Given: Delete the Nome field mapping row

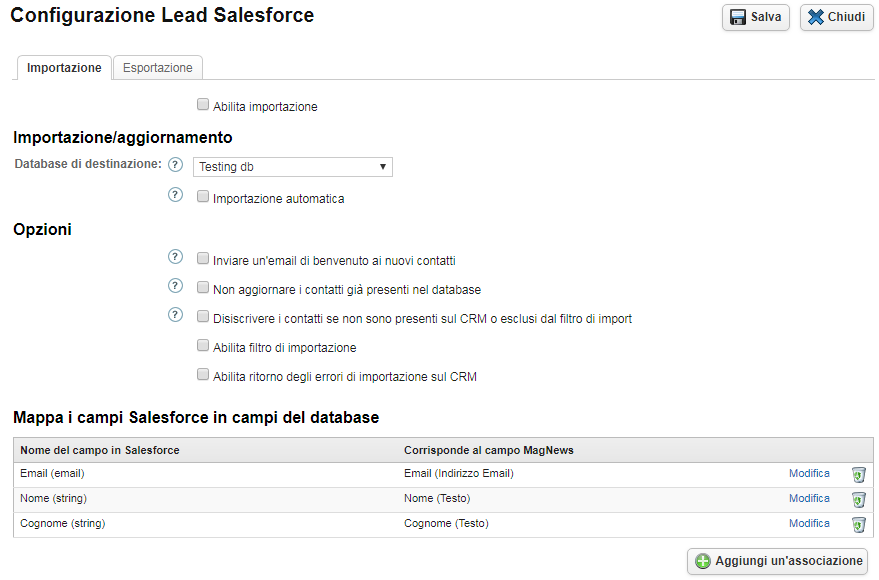Looking at the screenshot, I should pyautogui.click(x=858, y=500).
